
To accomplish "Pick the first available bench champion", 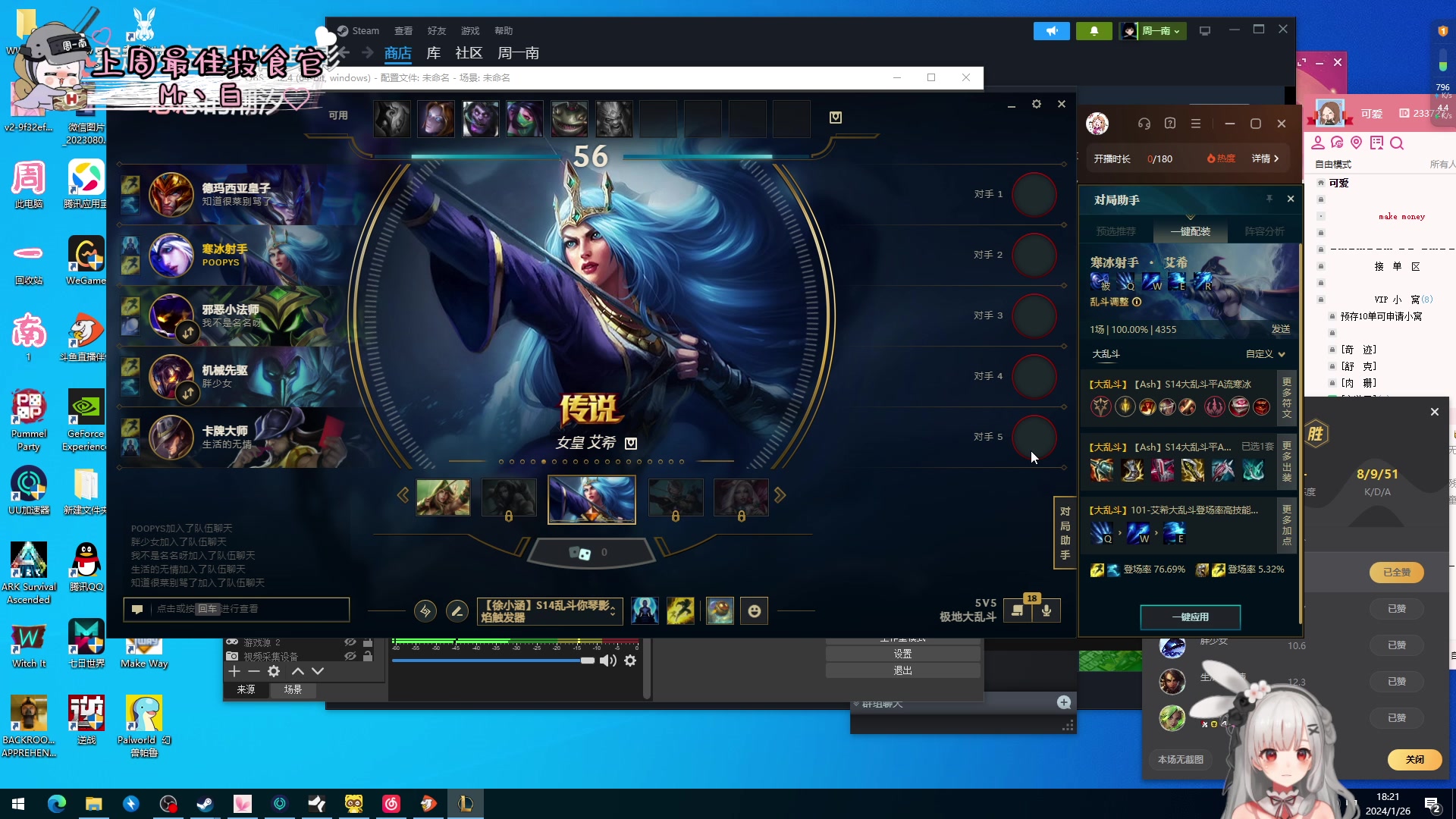I will [x=392, y=119].
